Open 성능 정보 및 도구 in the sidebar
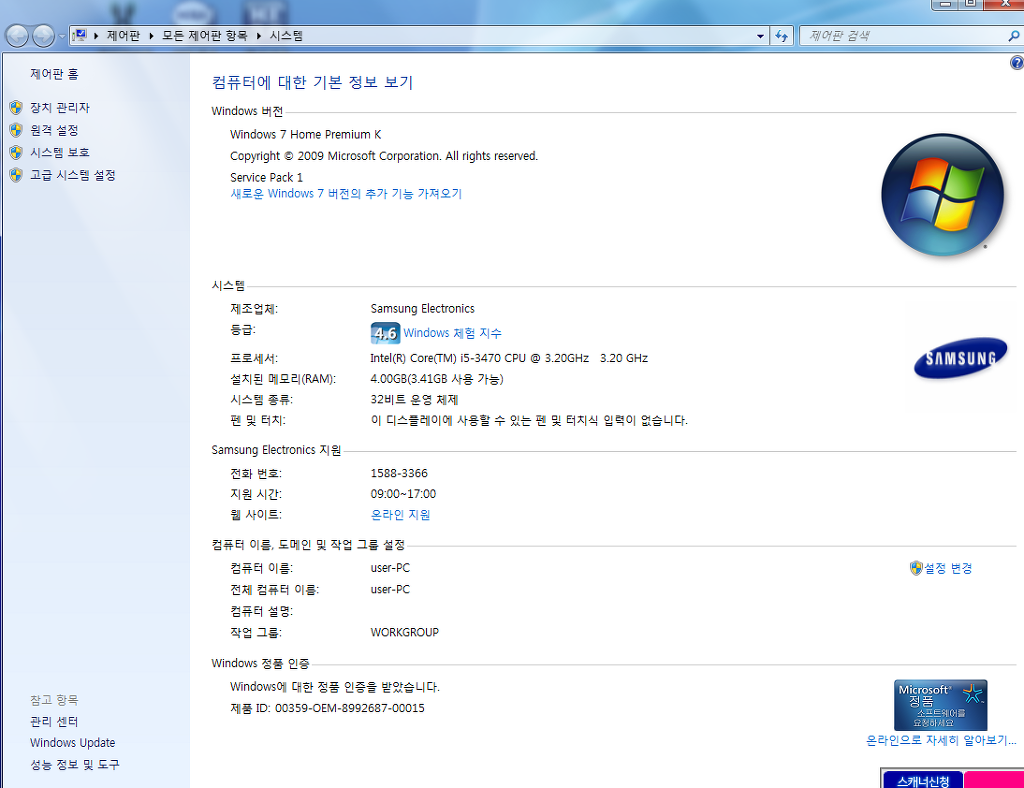1024x788 pixels. [74, 764]
